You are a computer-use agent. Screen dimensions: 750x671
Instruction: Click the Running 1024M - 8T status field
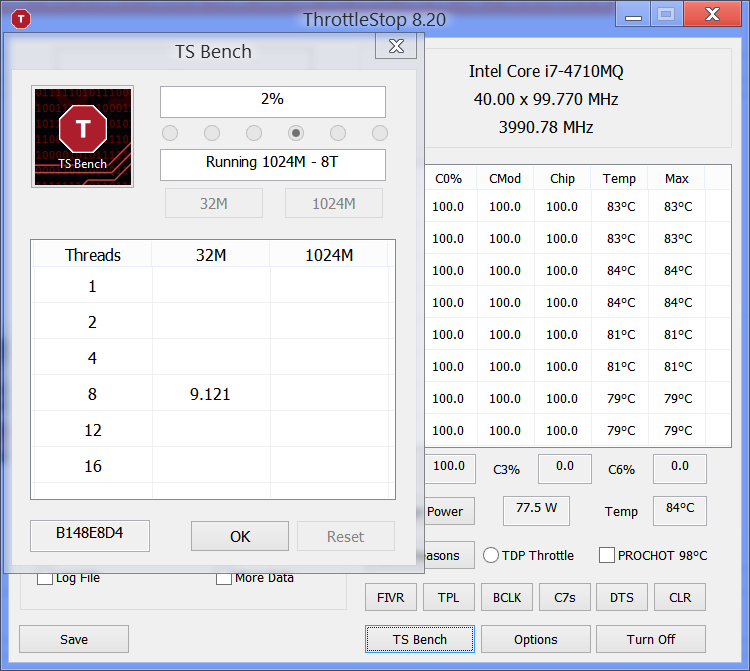coord(273,165)
